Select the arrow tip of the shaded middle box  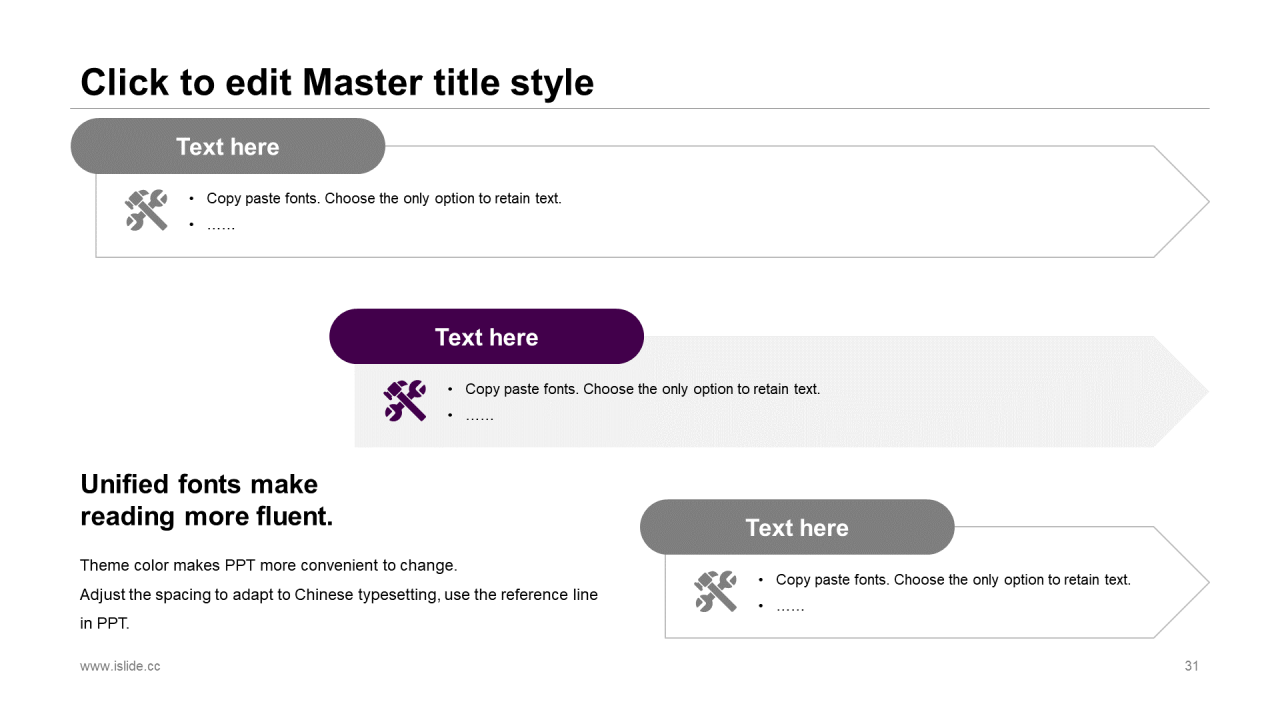tap(1182, 392)
